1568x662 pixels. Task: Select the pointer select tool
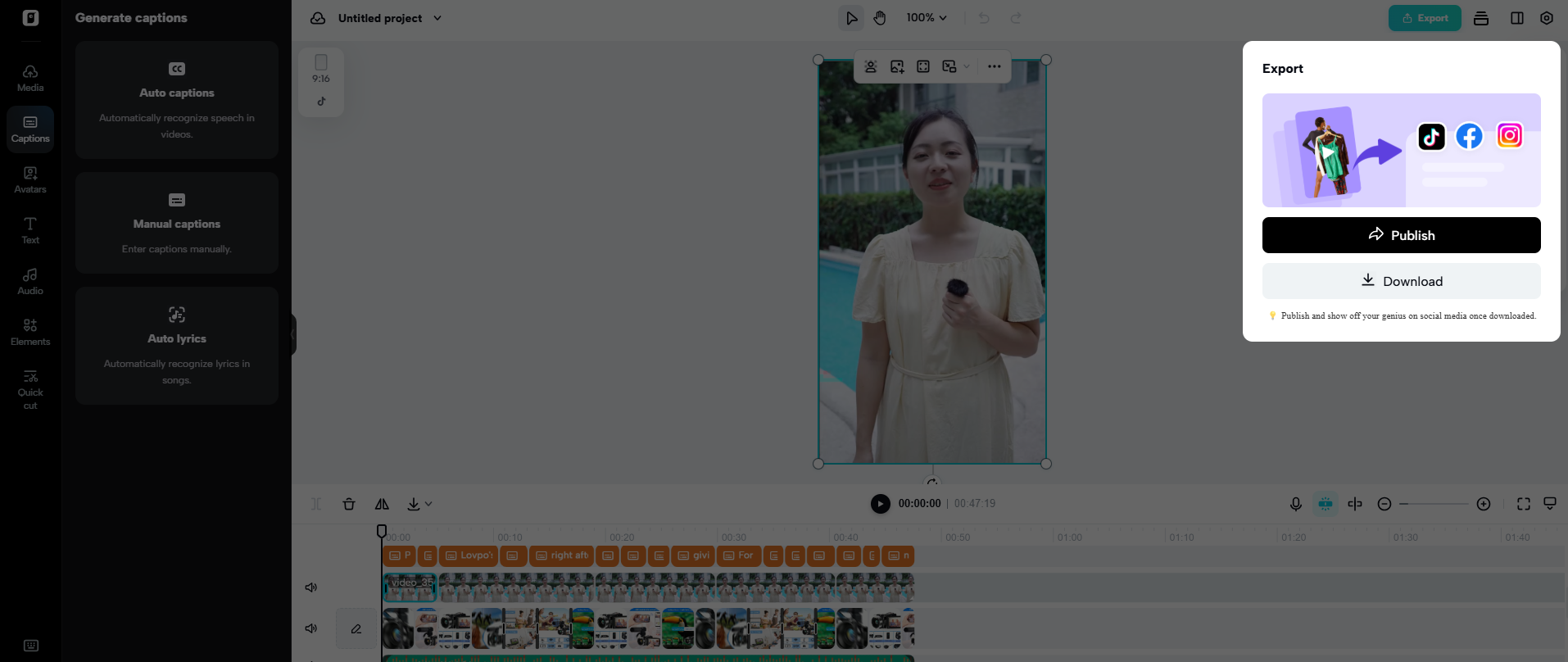851,18
